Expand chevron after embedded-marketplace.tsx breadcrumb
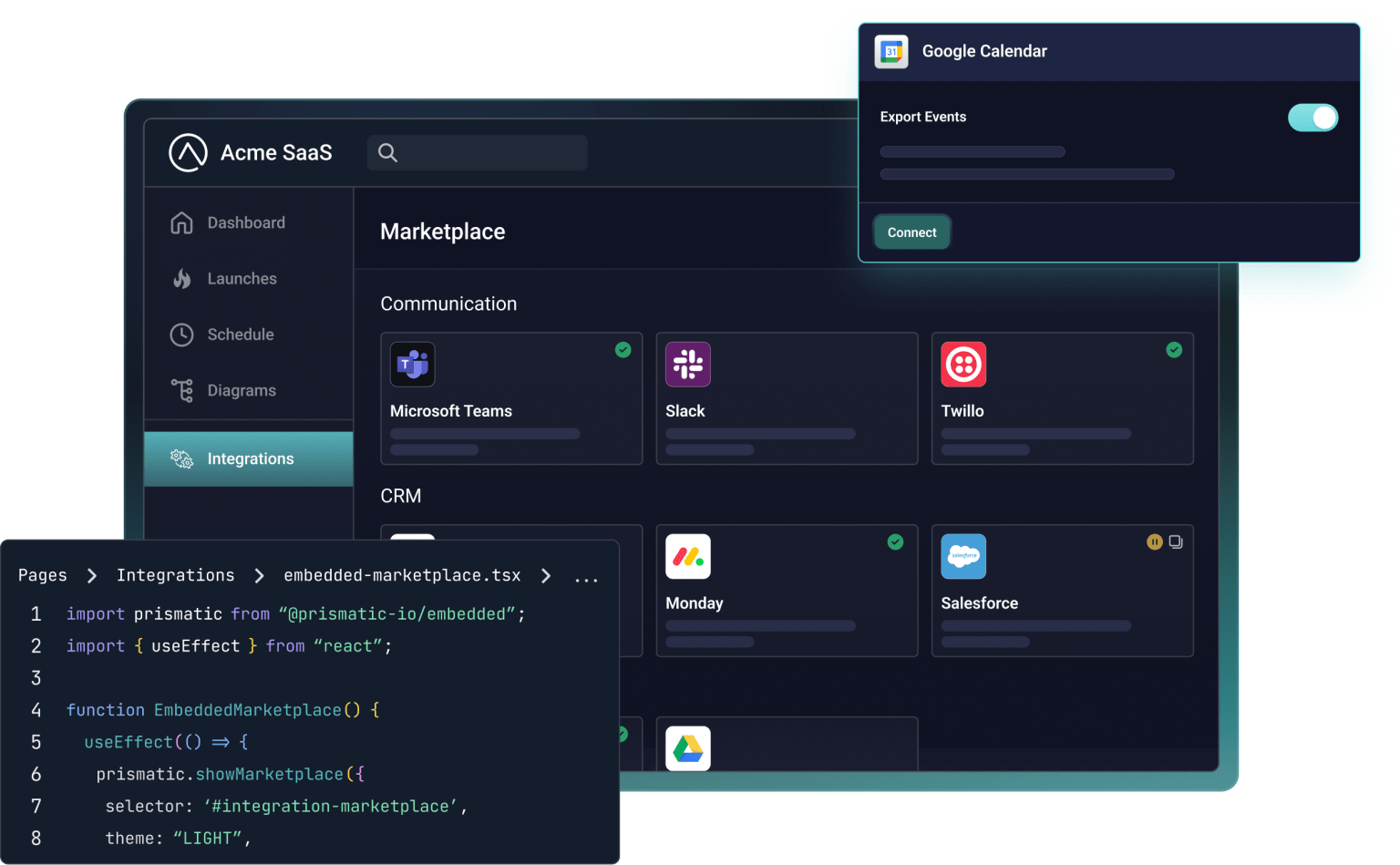1400x865 pixels. coord(546,576)
